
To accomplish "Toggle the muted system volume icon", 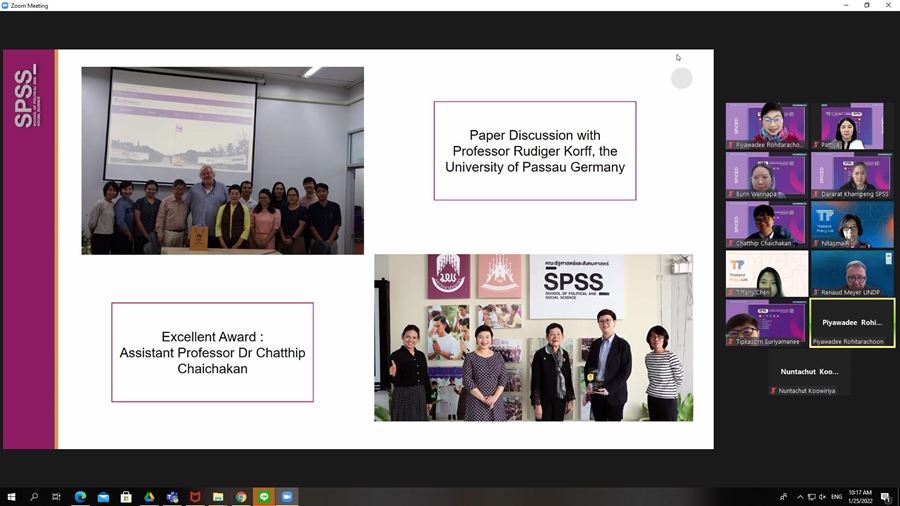I will (822, 497).
